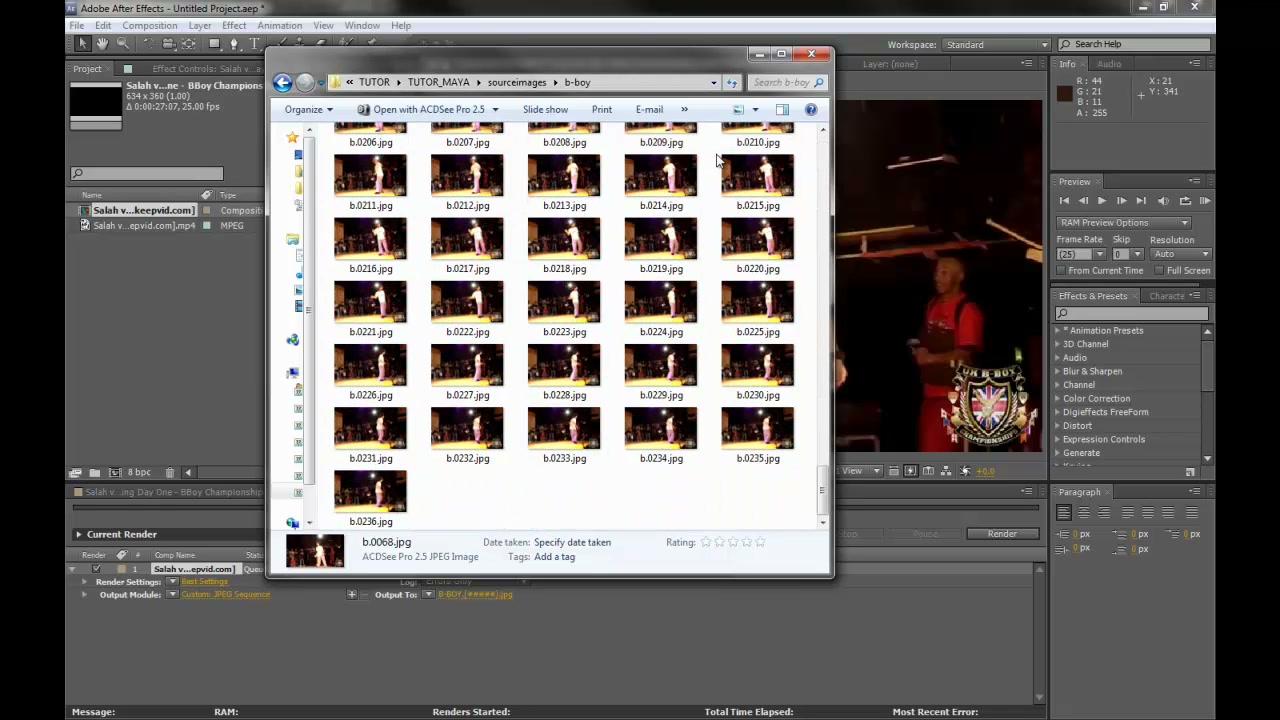Expand the Current Render section
The image size is (1280, 720).
[79, 534]
